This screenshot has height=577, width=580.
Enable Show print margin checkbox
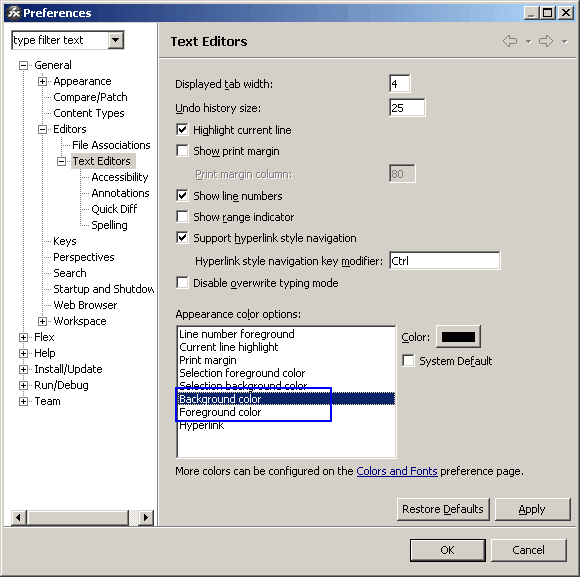182,151
